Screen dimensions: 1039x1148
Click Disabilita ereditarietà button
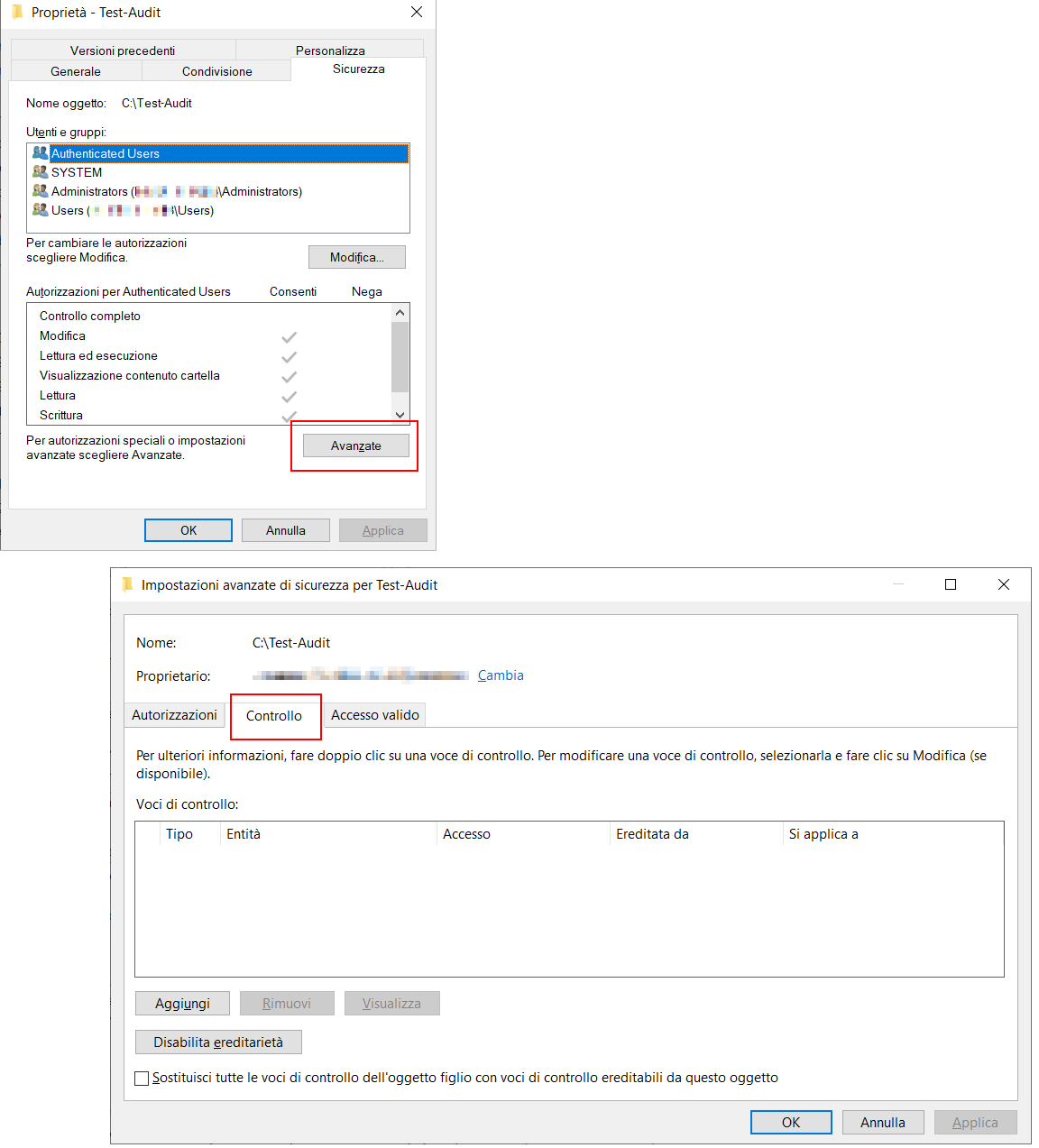pos(218,1042)
